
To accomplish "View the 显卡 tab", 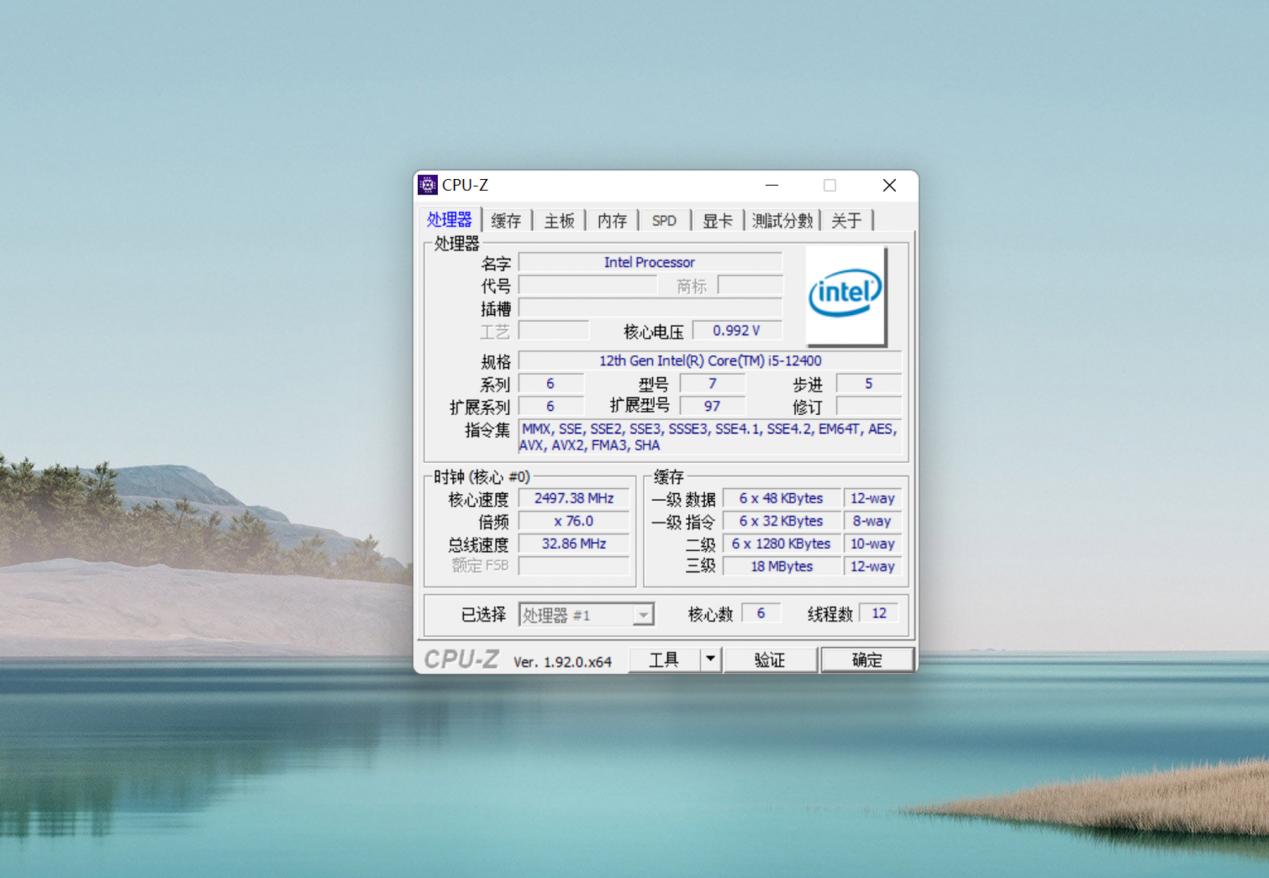I will 716,220.
